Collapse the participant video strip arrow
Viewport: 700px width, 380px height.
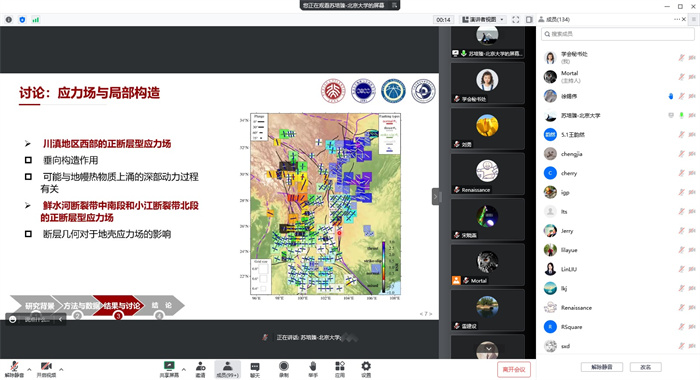436,196
